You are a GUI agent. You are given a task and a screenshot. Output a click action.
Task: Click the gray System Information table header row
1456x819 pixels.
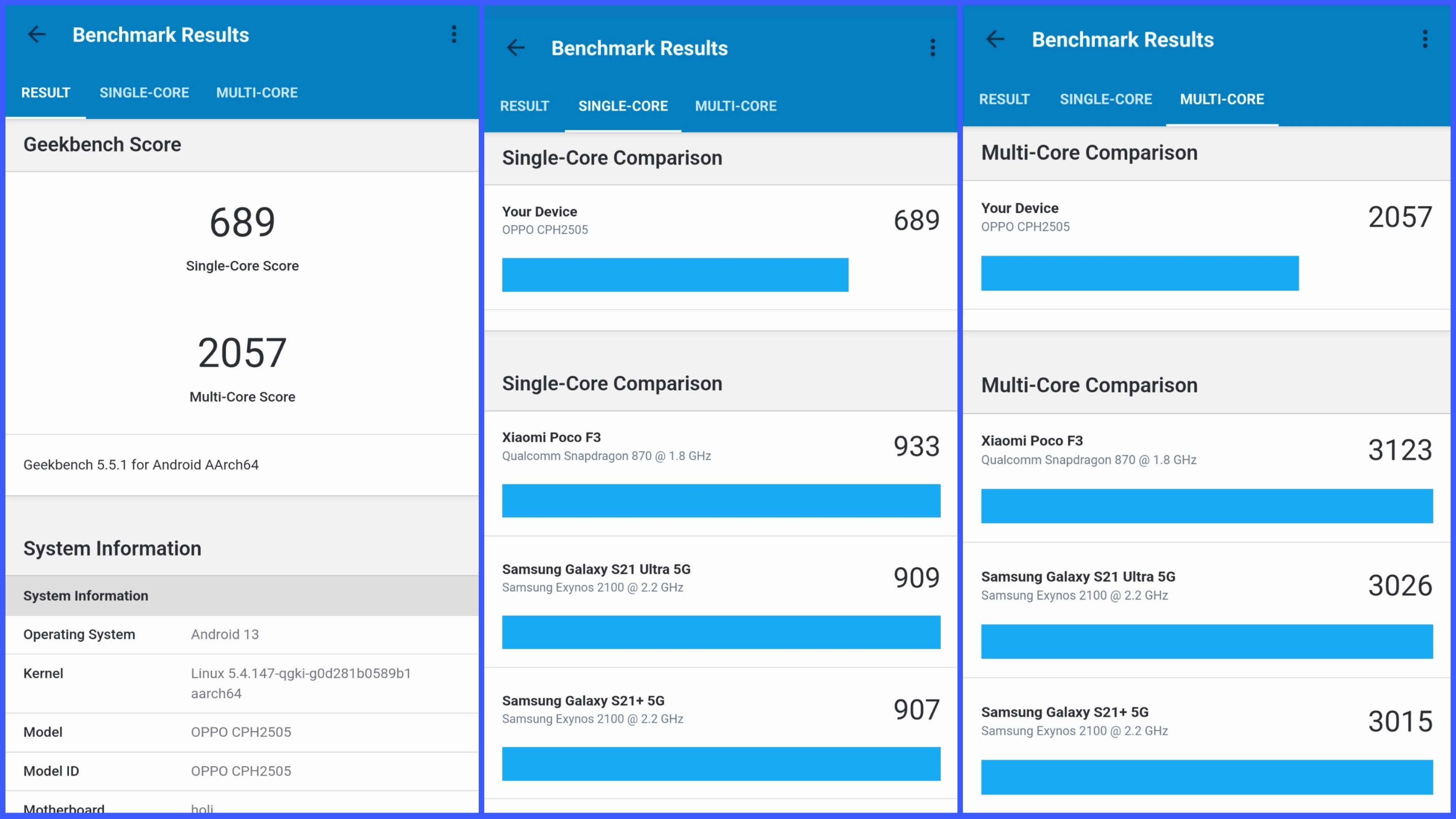[x=242, y=596]
